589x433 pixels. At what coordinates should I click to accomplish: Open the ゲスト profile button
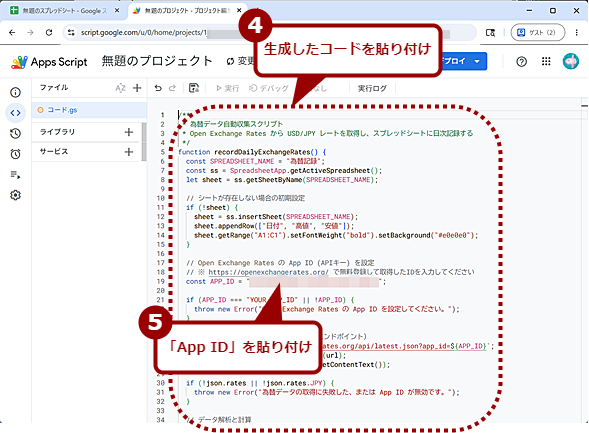pyautogui.click(x=538, y=32)
